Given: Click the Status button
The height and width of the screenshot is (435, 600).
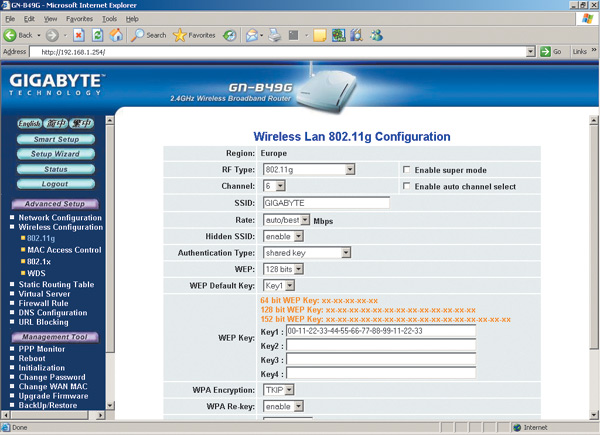Looking at the screenshot, I should (56, 169).
